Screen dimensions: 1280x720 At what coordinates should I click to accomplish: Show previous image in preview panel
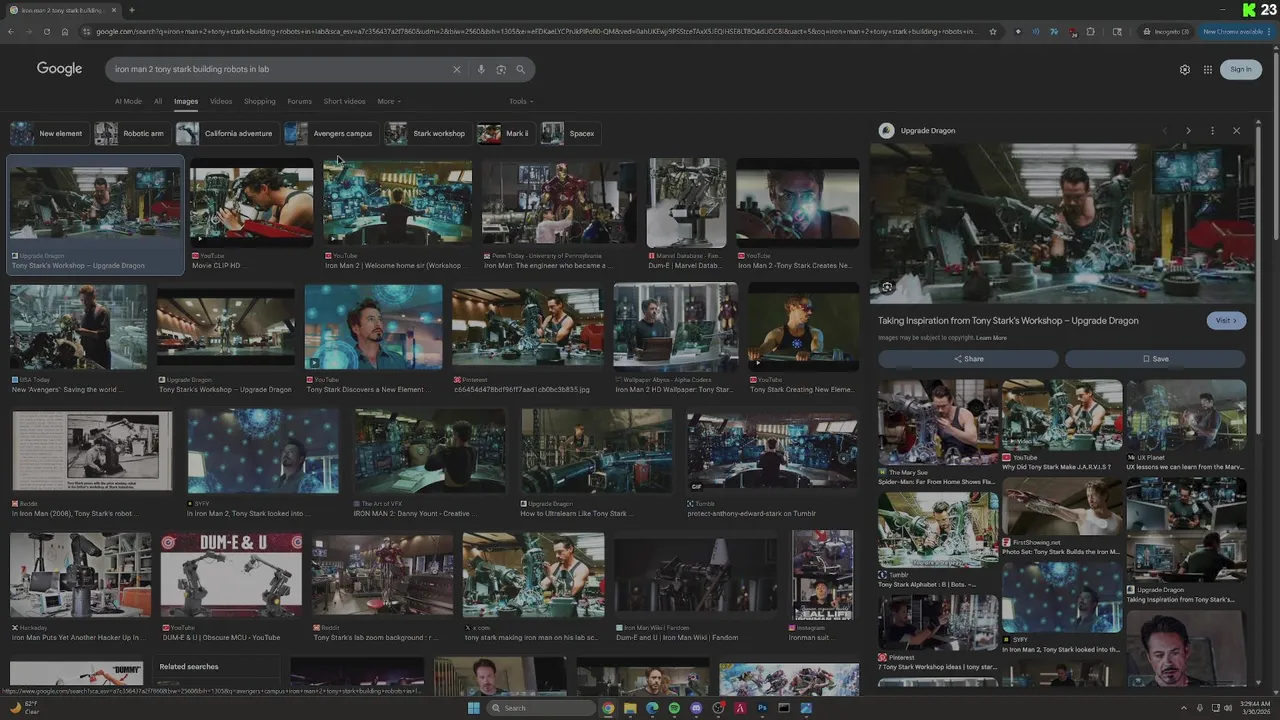pos(1164,131)
